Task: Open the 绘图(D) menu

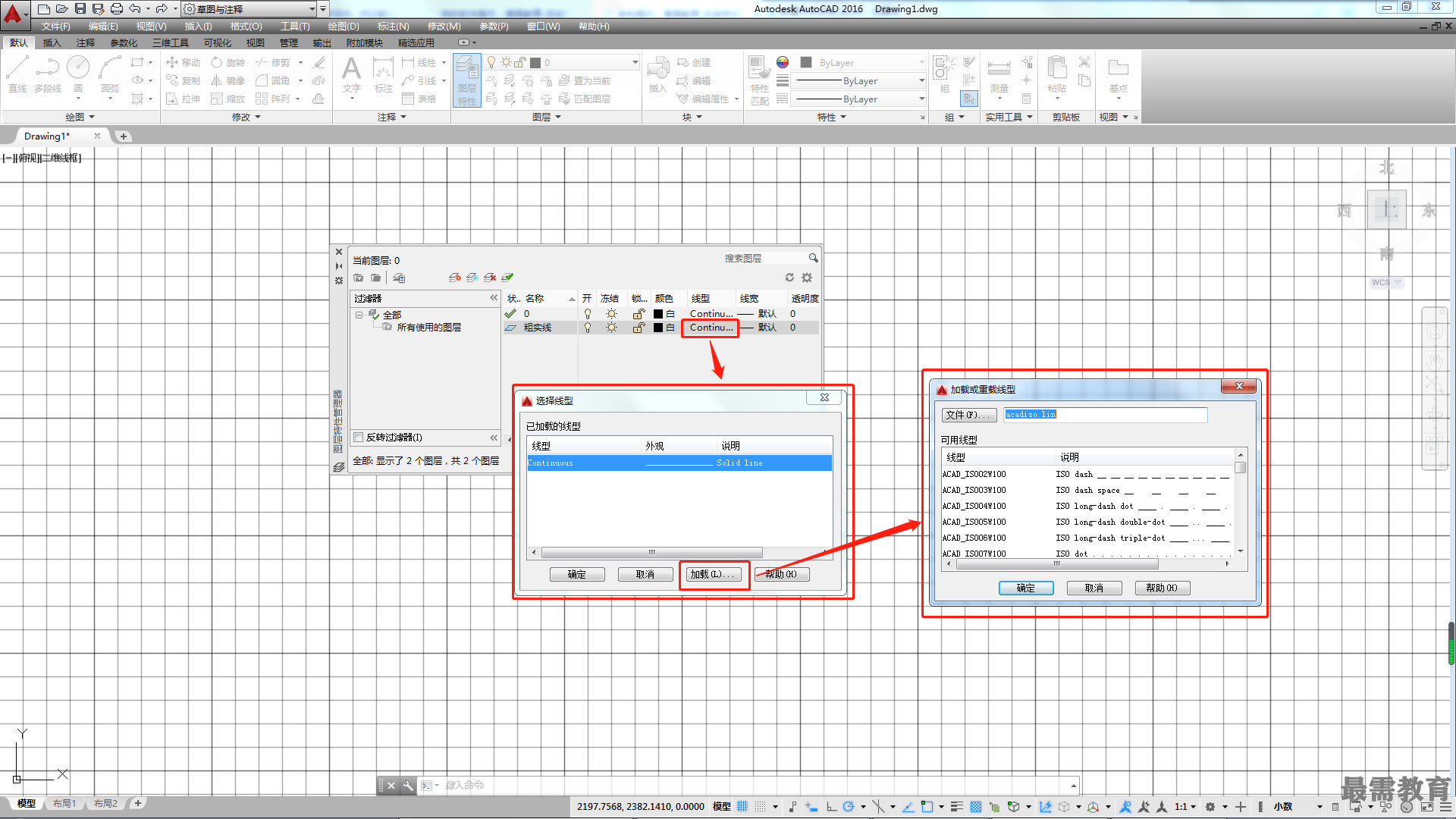Action: click(x=344, y=27)
